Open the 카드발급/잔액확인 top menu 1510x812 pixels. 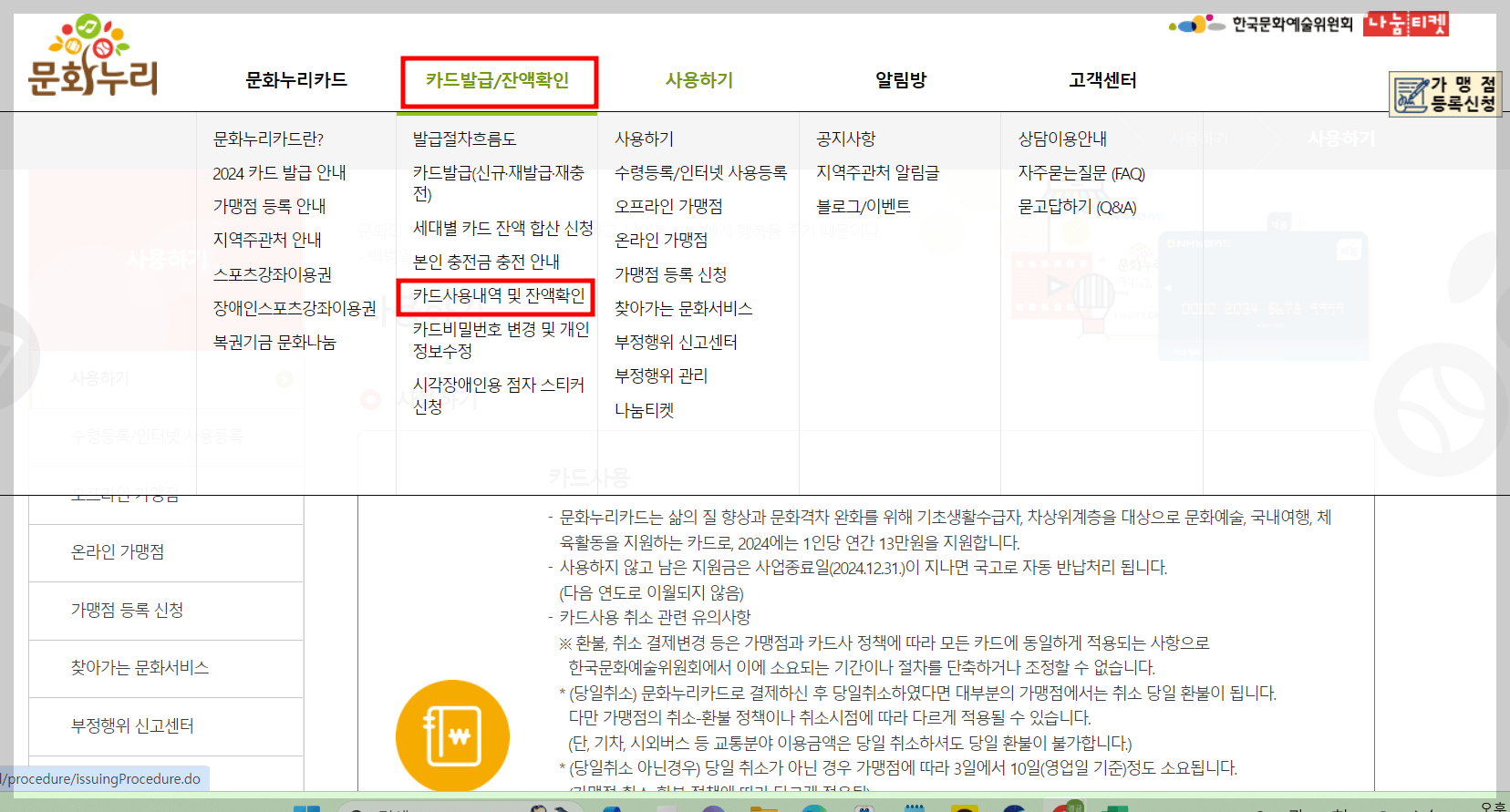click(x=498, y=80)
